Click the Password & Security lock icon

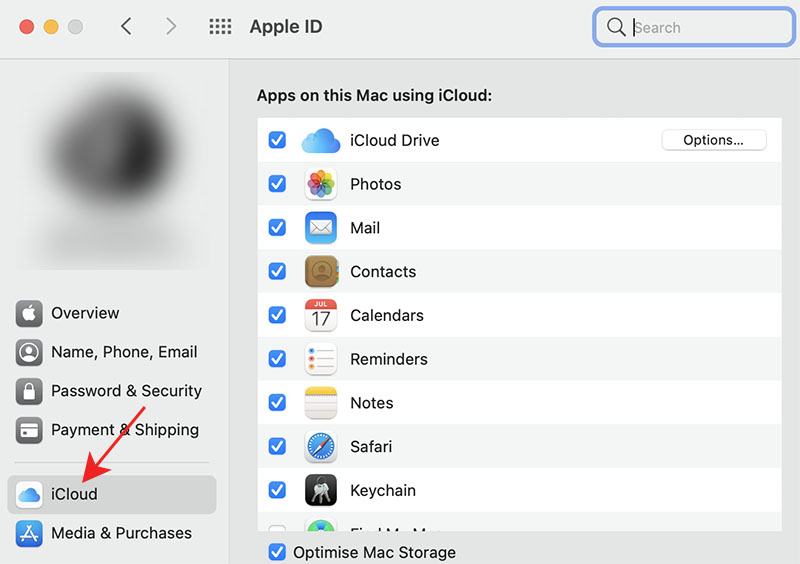tap(29, 391)
